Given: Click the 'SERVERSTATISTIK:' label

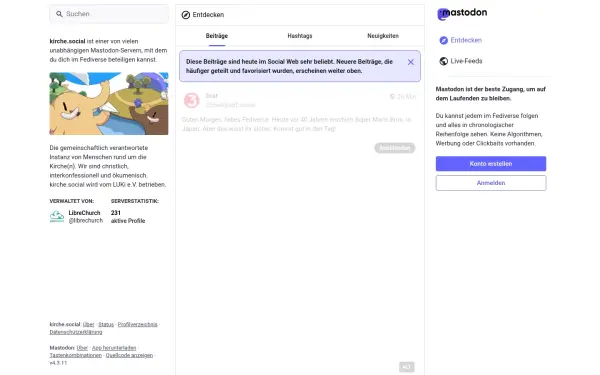Looking at the screenshot, I should 135,201.
